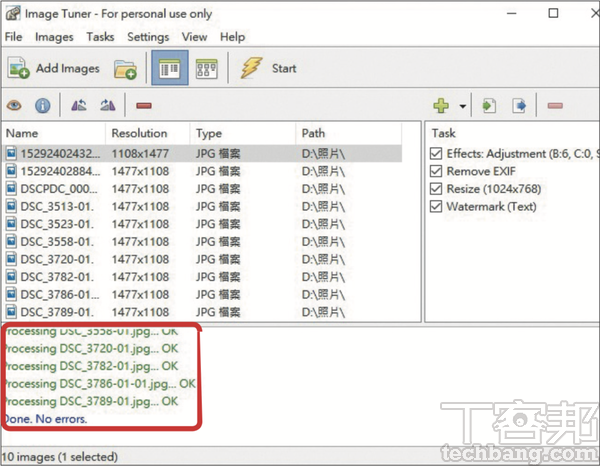
Task: Switch to details list view
Action: pos(167,69)
